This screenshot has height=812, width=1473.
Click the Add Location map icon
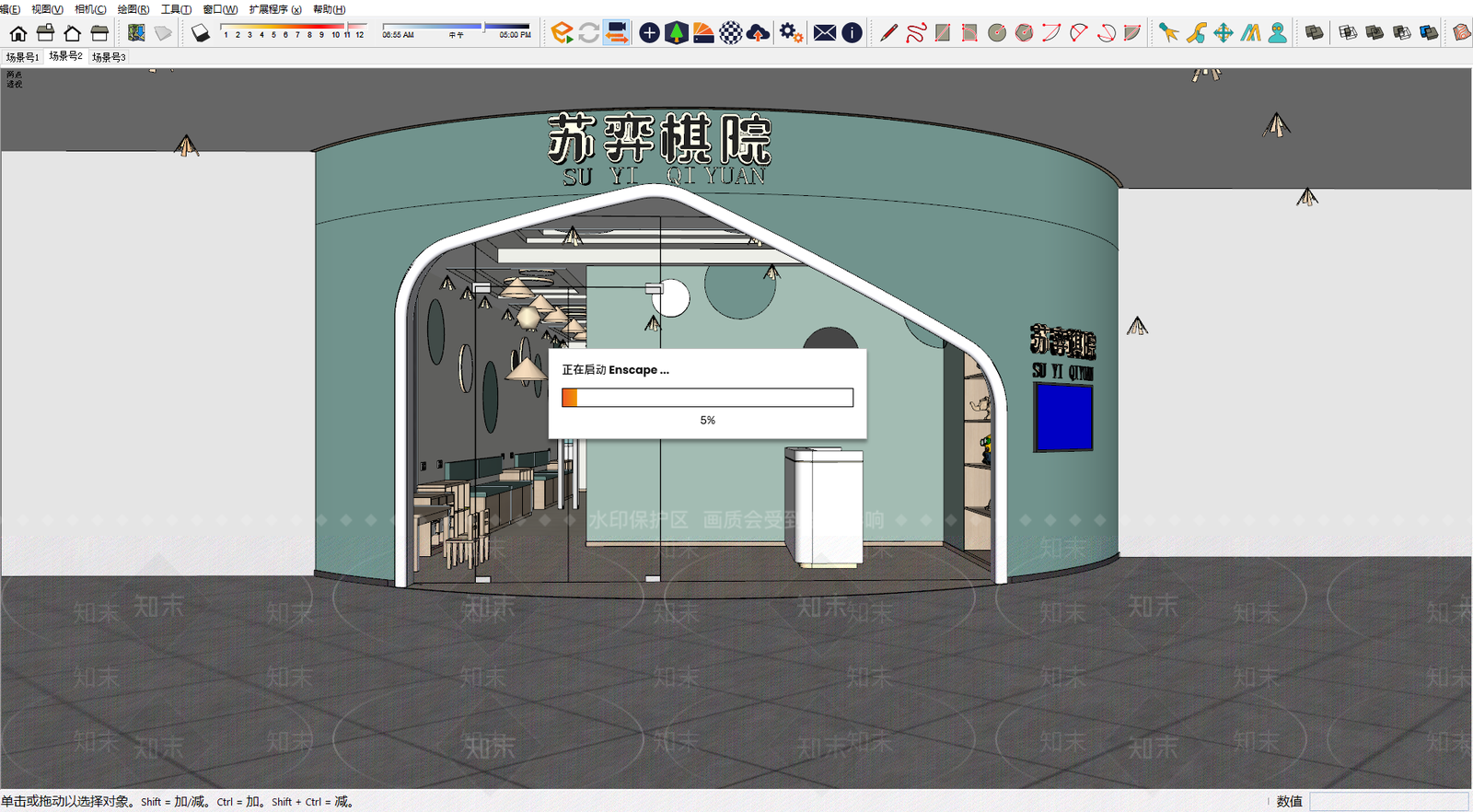tap(136, 33)
